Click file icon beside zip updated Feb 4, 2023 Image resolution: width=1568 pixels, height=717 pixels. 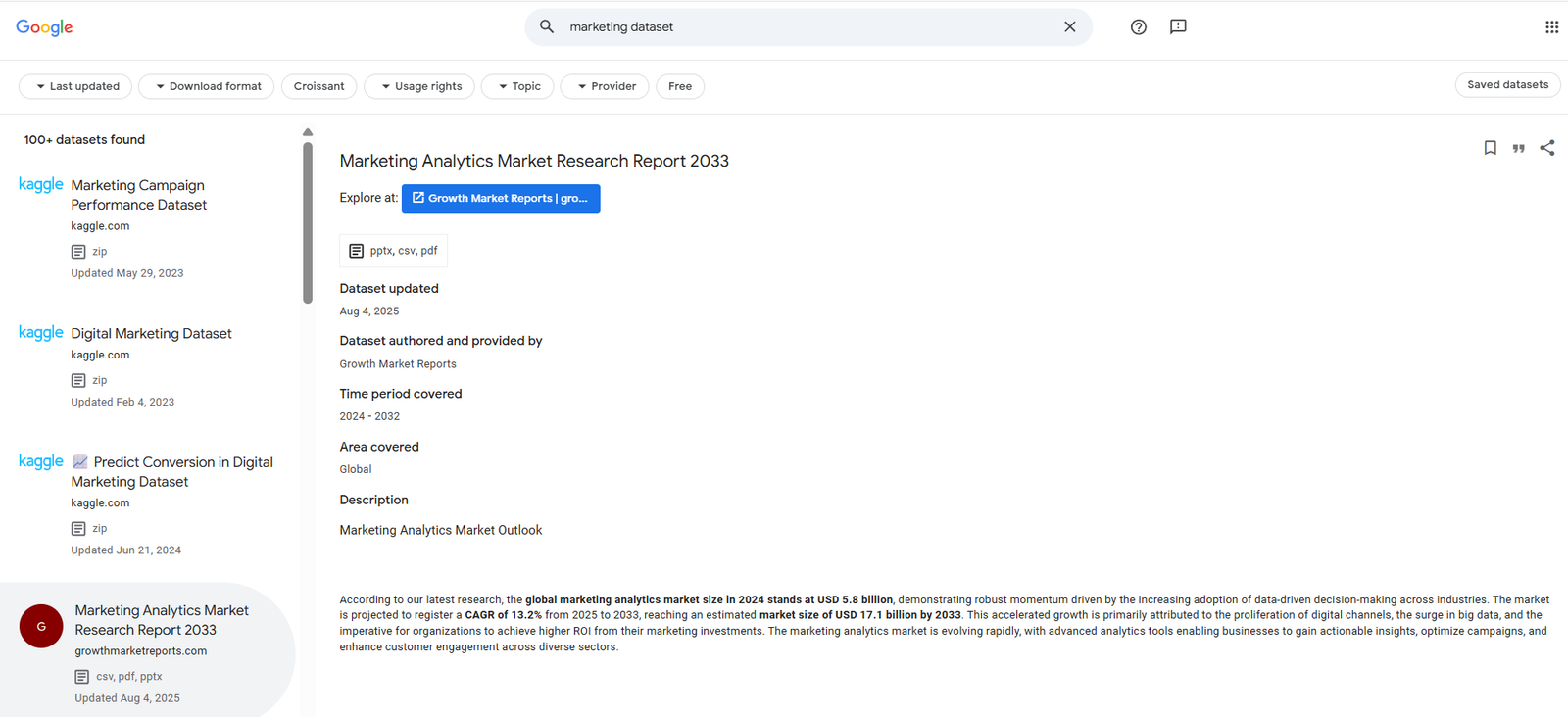(x=78, y=380)
